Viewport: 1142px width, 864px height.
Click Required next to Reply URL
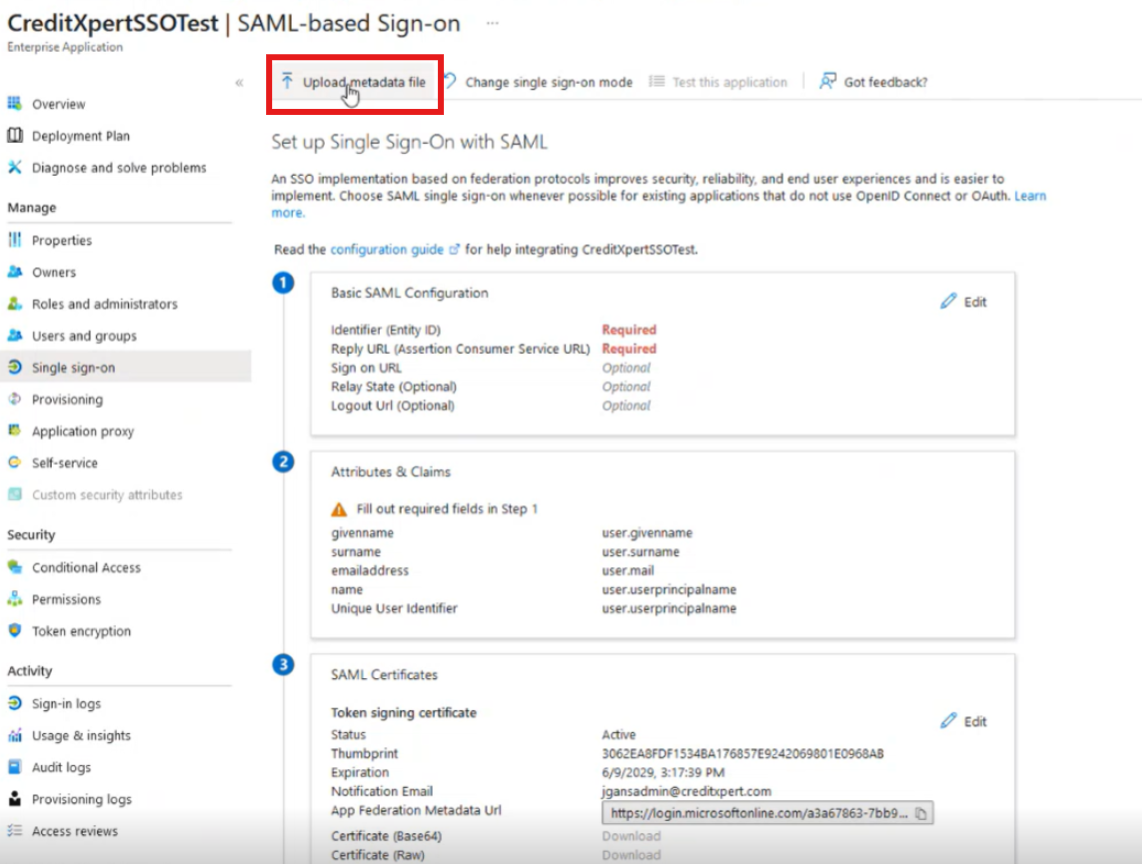(629, 348)
